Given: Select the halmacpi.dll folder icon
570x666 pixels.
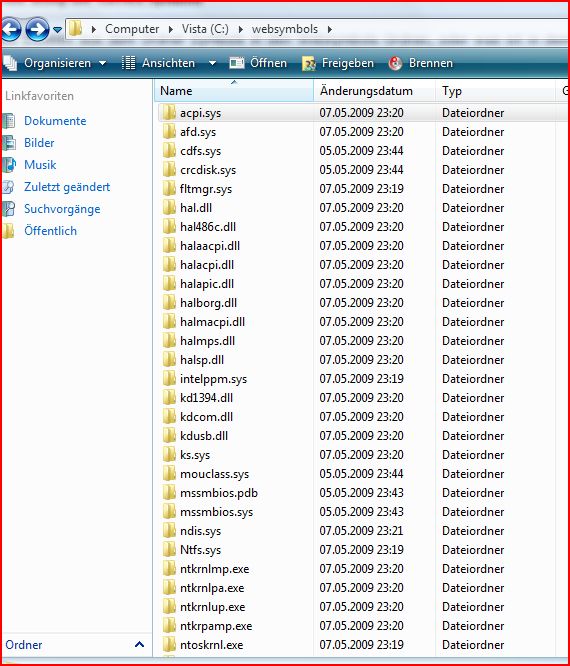Looking at the screenshot, I should tap(169, 322).
